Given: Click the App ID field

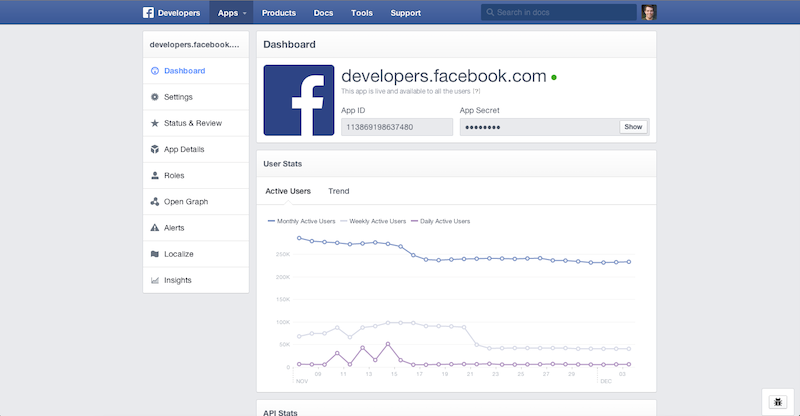Looking at the screenshot, I should click(x=397, y=127).
